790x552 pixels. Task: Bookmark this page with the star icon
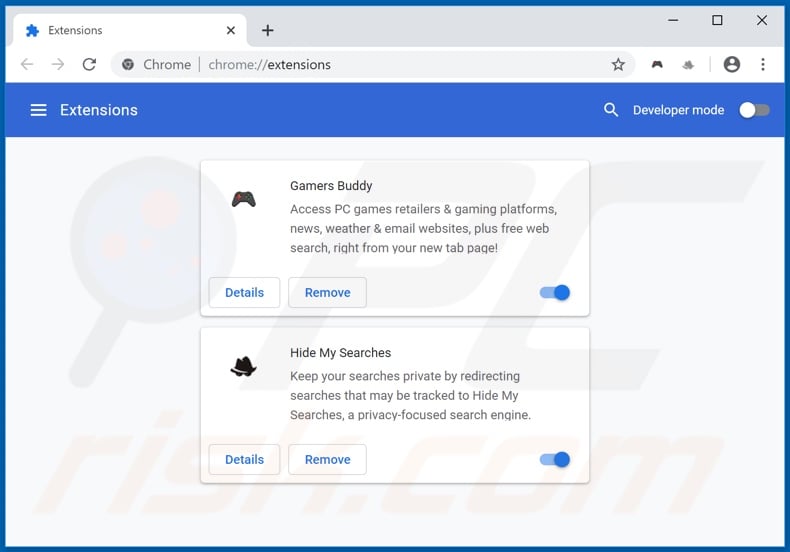(x=618, y=64)
